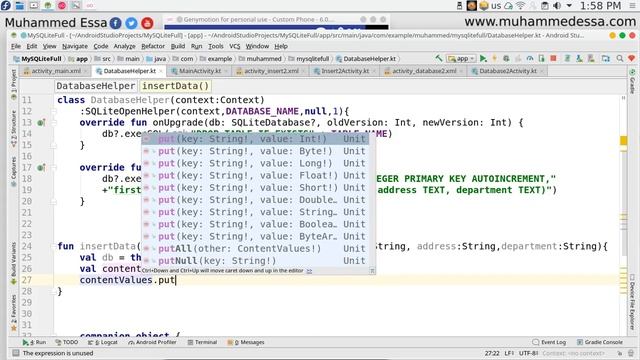
Task: Click override gutter icon on line 17
Action: (41, 167)
